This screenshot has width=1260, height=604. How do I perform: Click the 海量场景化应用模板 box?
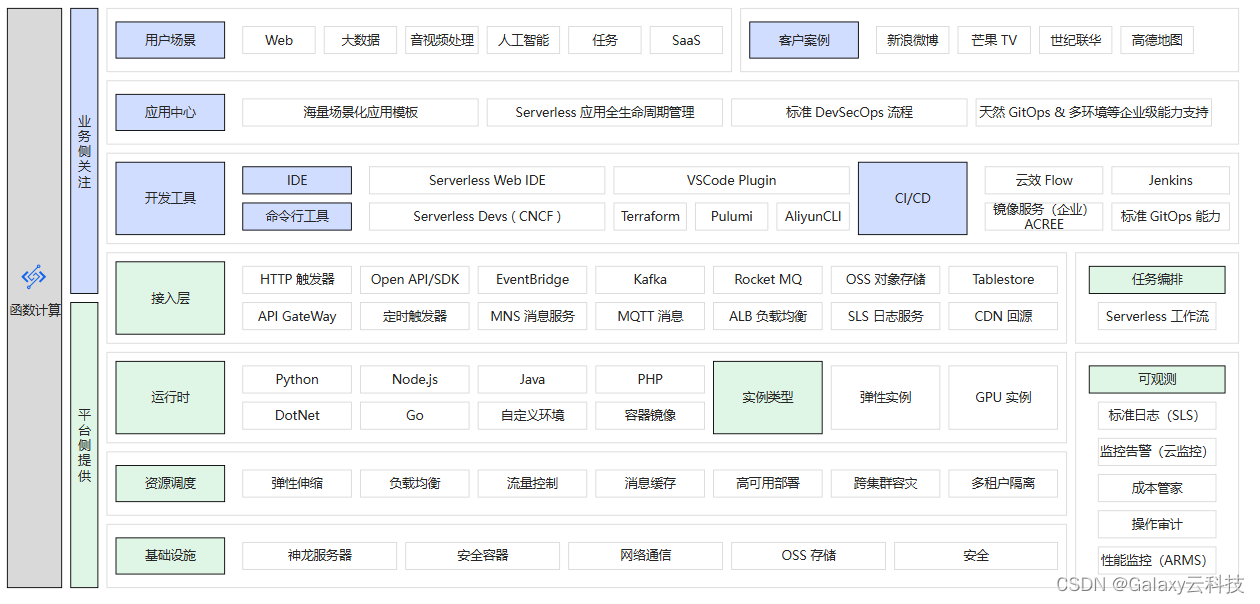tap(361, 112)
